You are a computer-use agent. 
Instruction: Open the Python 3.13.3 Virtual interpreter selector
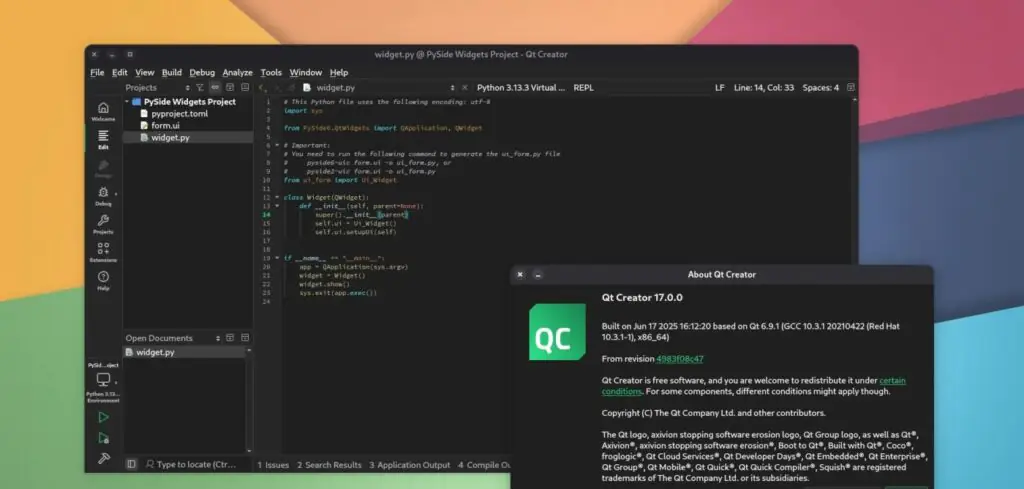(521, 87)
